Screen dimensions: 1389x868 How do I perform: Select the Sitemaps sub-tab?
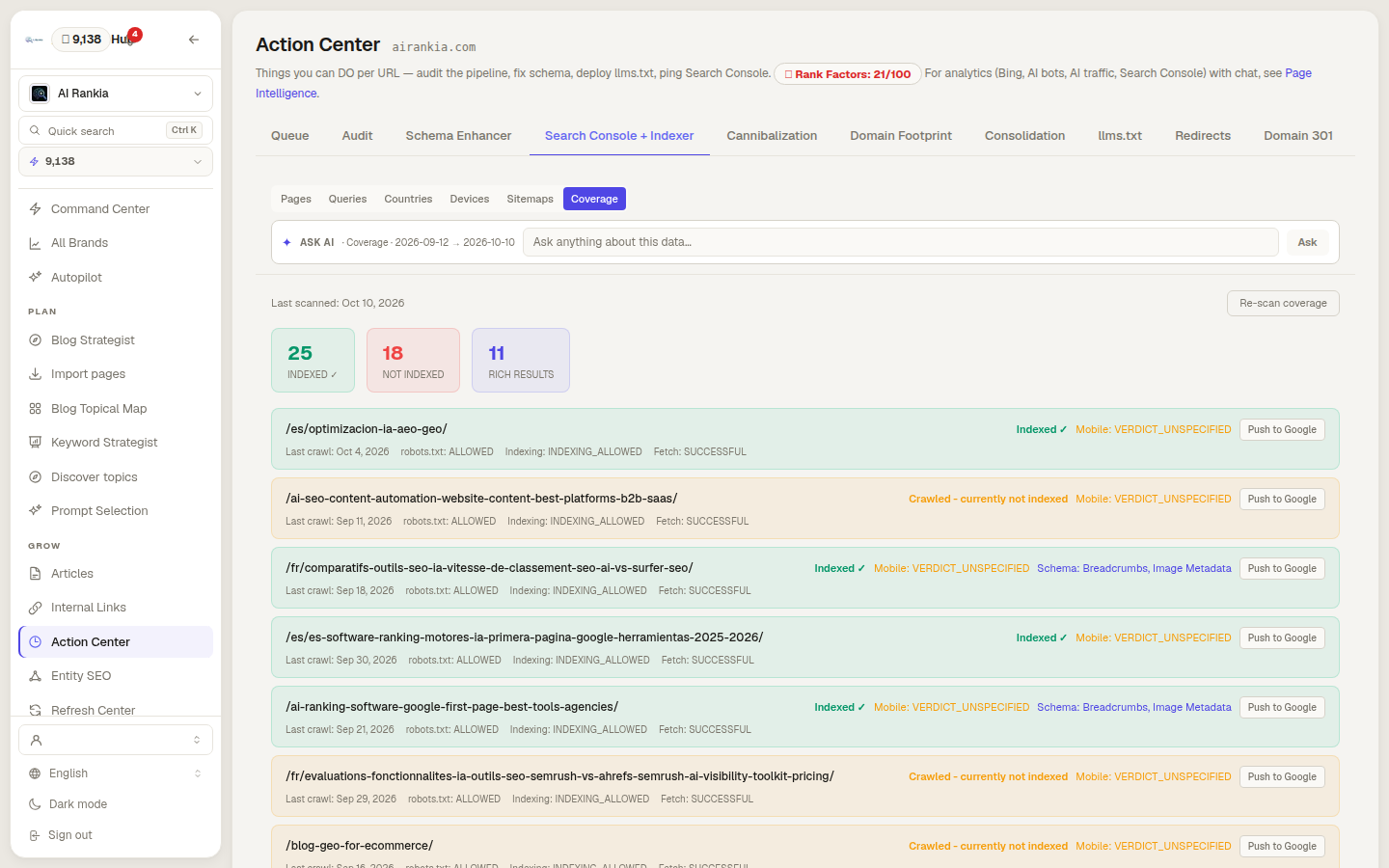click(x=530, y=199)
